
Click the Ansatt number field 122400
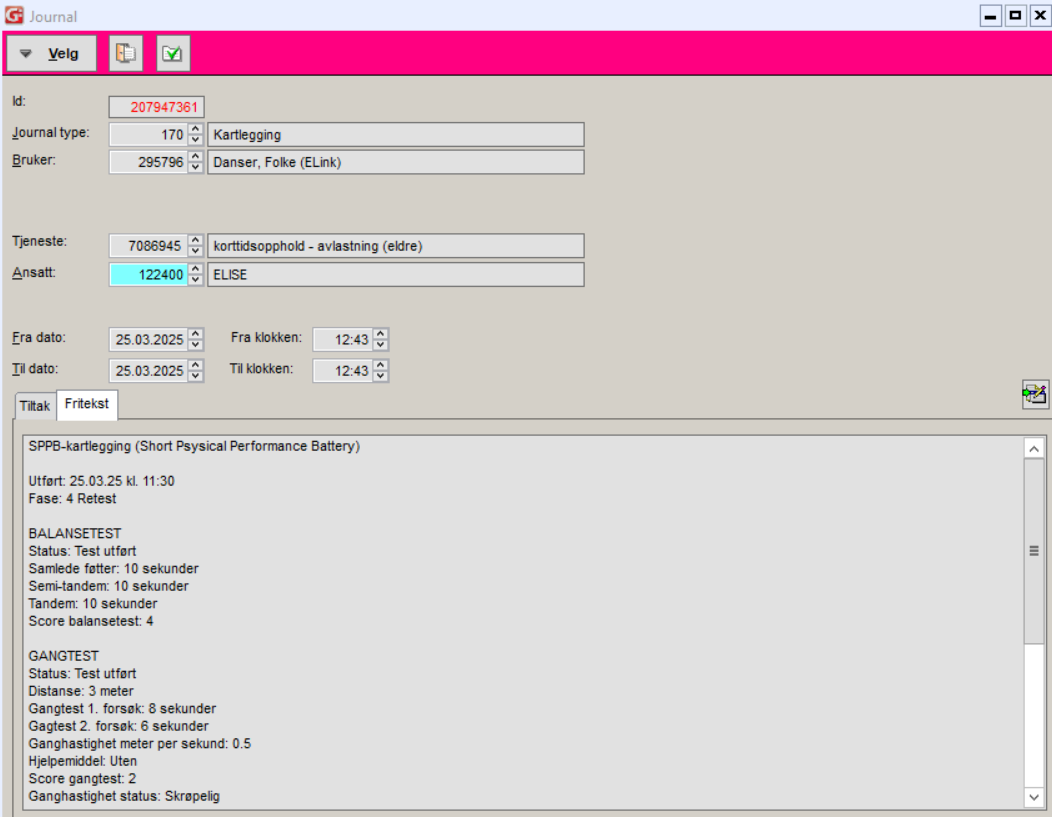[x=148, y=274]
